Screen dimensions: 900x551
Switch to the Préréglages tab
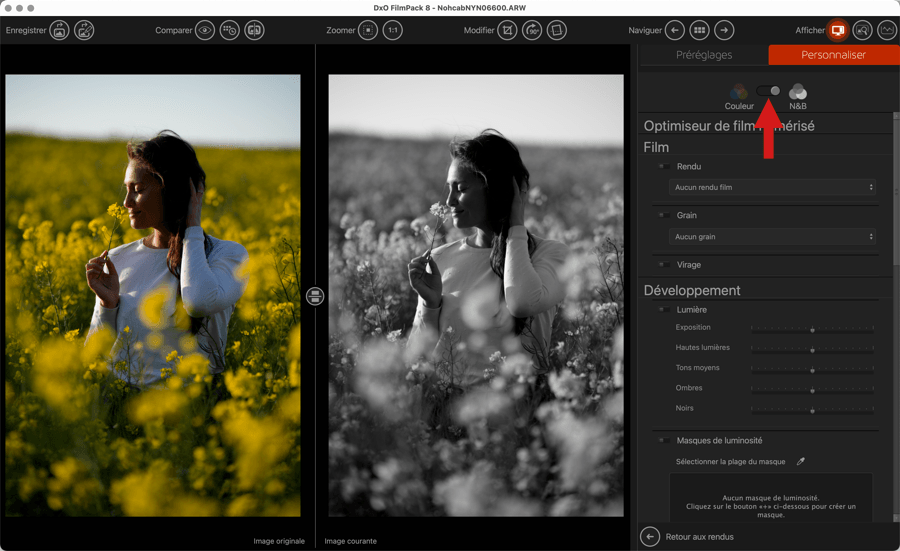pos(704,55)
